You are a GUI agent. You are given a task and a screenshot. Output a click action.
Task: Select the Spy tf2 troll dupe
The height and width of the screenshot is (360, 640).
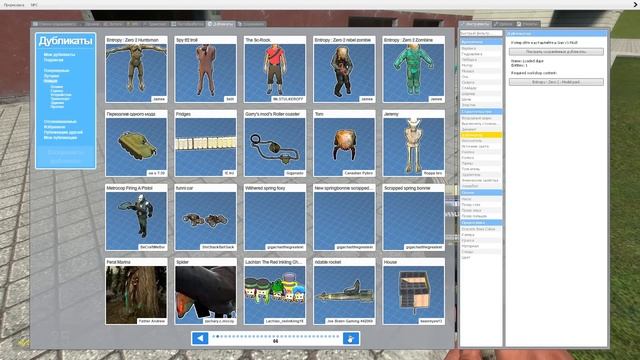(205, 69)
